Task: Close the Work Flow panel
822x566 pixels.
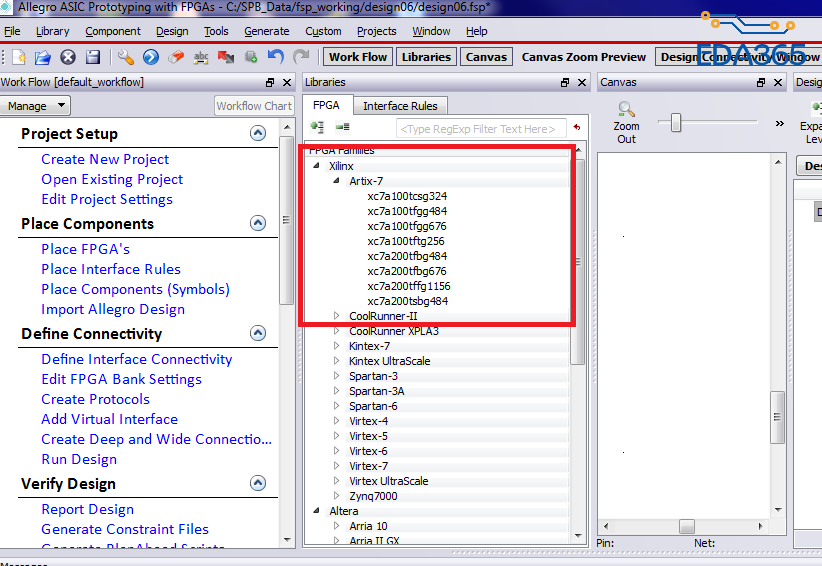Action: click(x=287, y=82)
